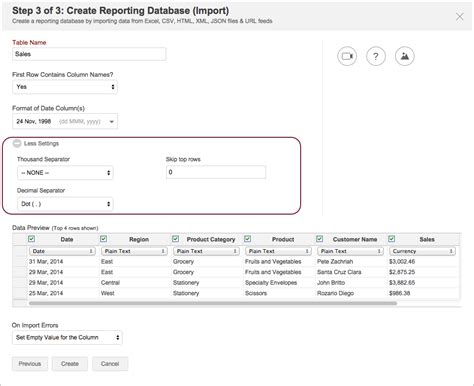Click the Customer Name column header

coord(355,239)
